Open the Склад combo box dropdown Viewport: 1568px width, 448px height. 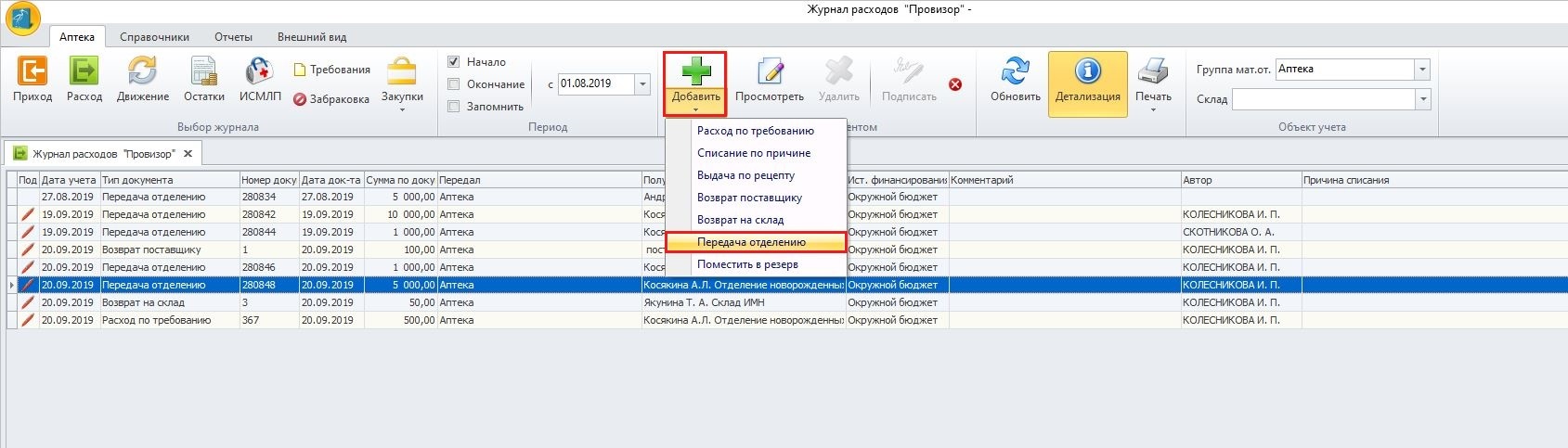[x=1421, y=99]
